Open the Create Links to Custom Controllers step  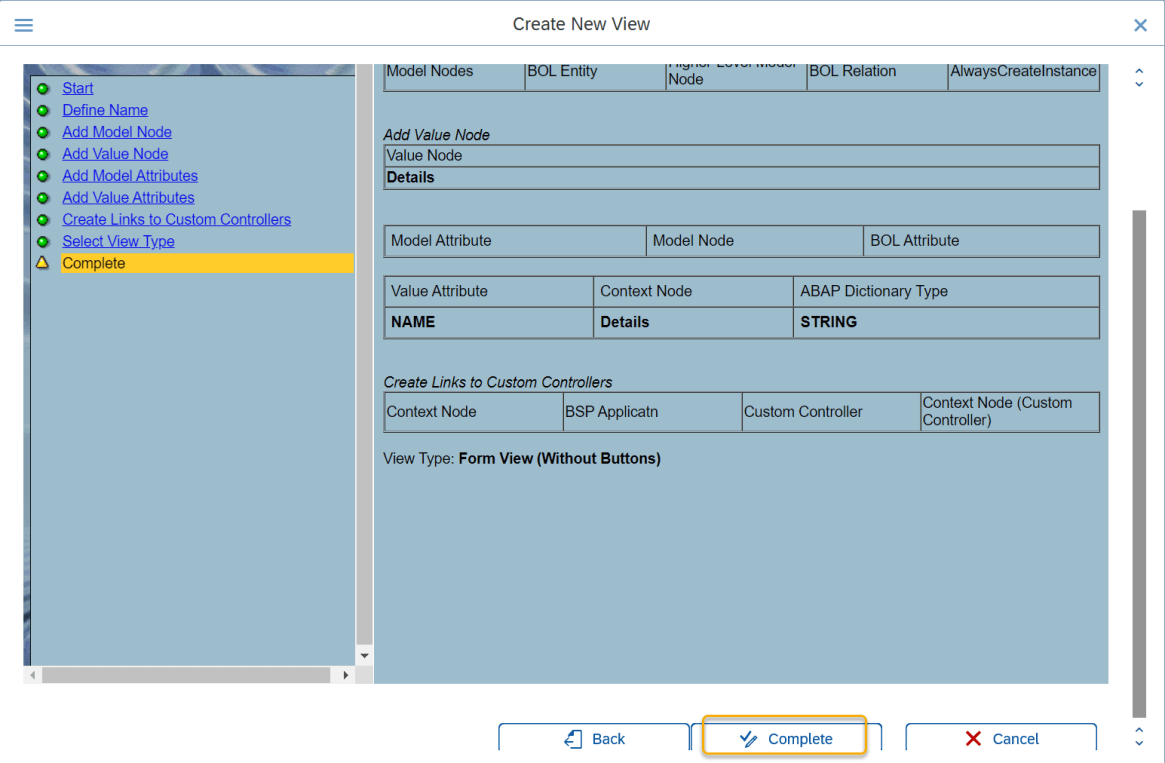(x=176, y=219)
